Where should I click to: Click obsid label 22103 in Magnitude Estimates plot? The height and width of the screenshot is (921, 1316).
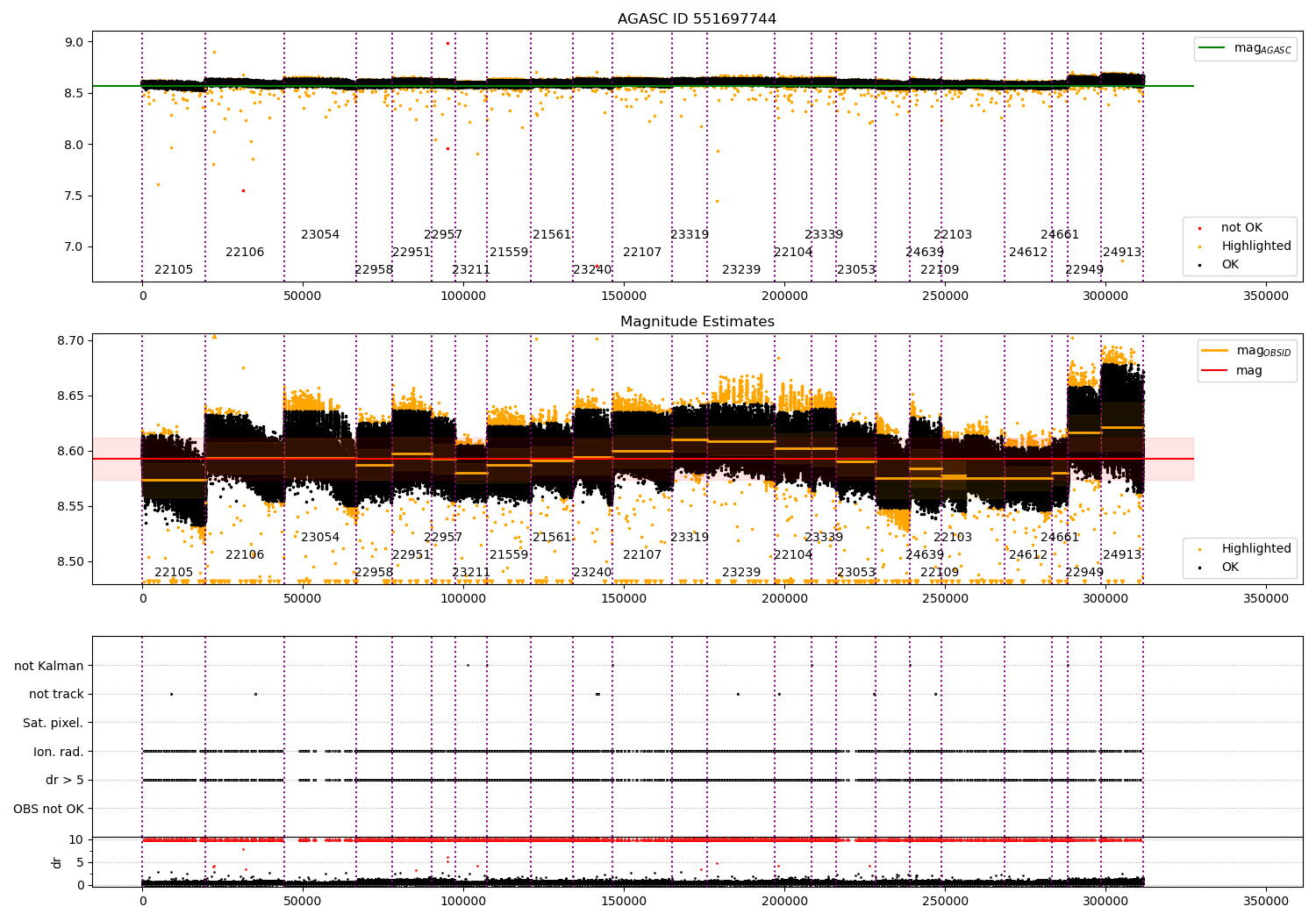click(953, 538)
